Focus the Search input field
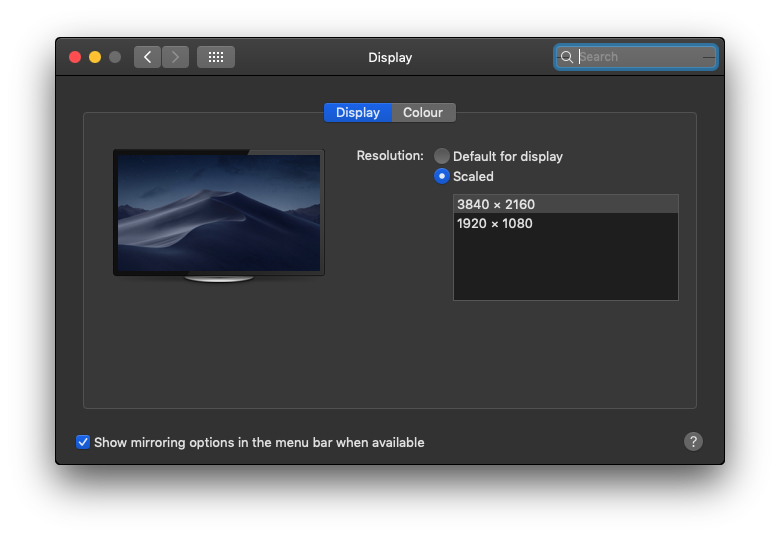 point(640,57)
